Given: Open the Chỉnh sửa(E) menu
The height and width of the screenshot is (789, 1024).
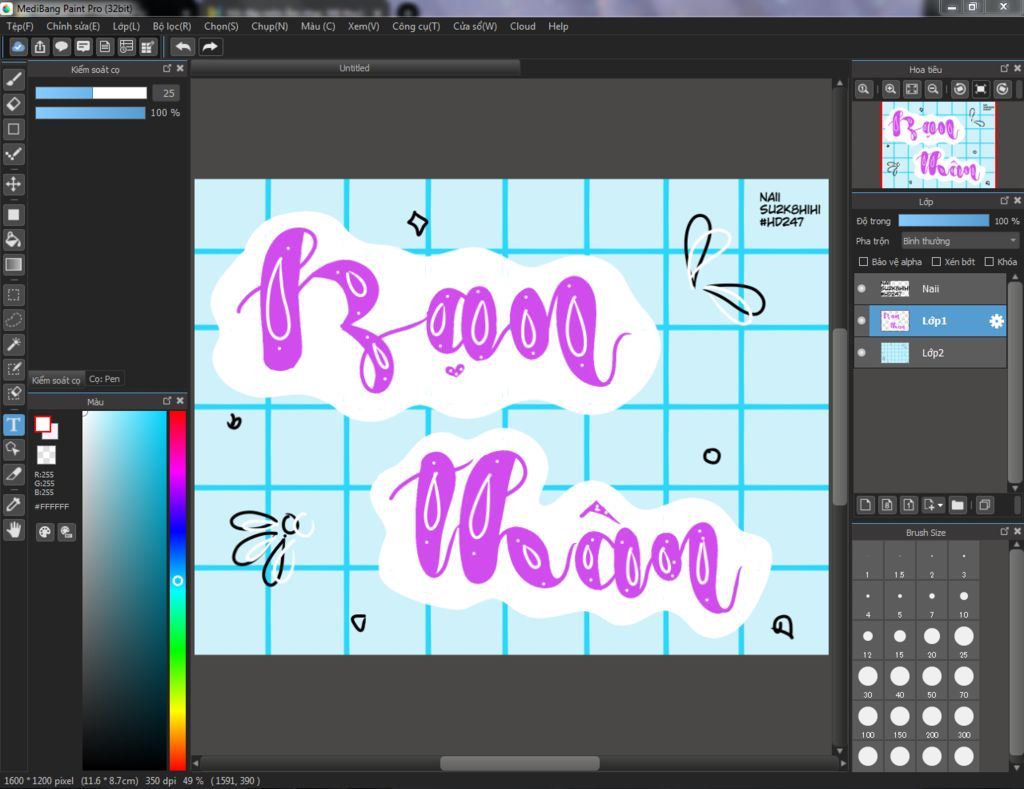Looking at the screenshot, I should point(73,26).
